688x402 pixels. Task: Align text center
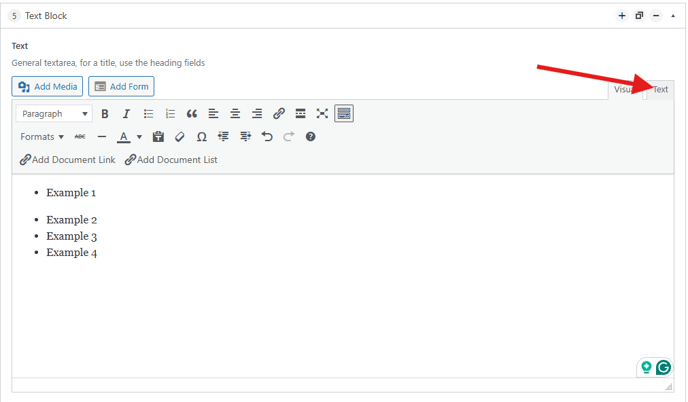point(235,114)
